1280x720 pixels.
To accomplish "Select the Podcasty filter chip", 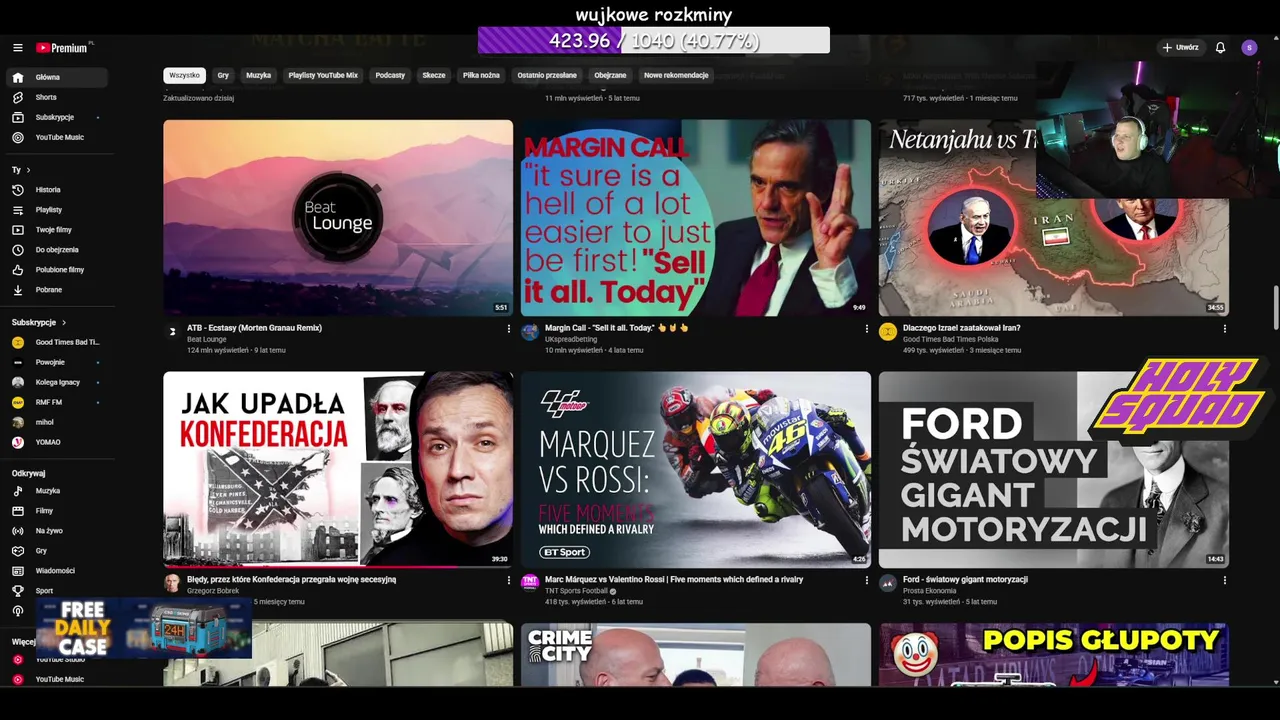I will pyautogui.click(x=390, y=75).
